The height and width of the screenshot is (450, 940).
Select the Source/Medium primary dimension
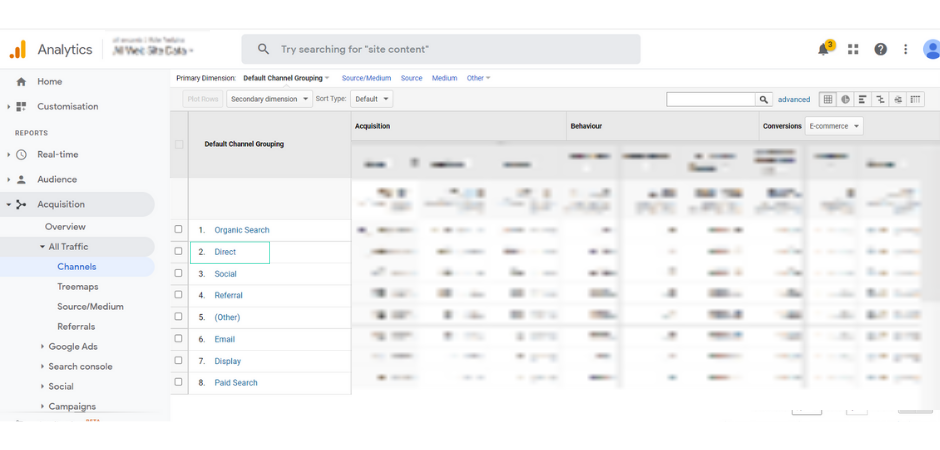(x=366, y=78)
